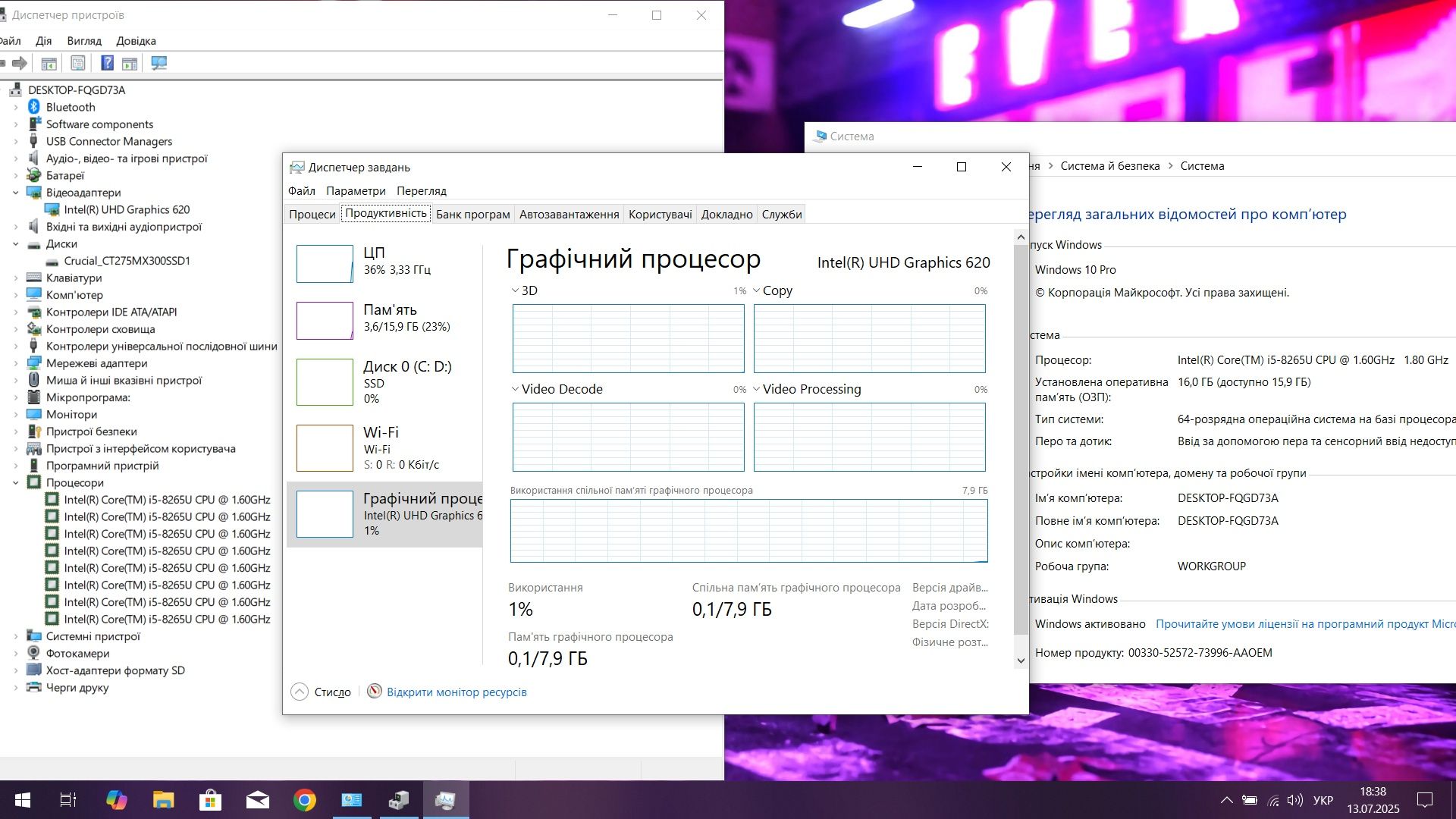
Task: Click the Черги друку printer icon
Action: 34,687
